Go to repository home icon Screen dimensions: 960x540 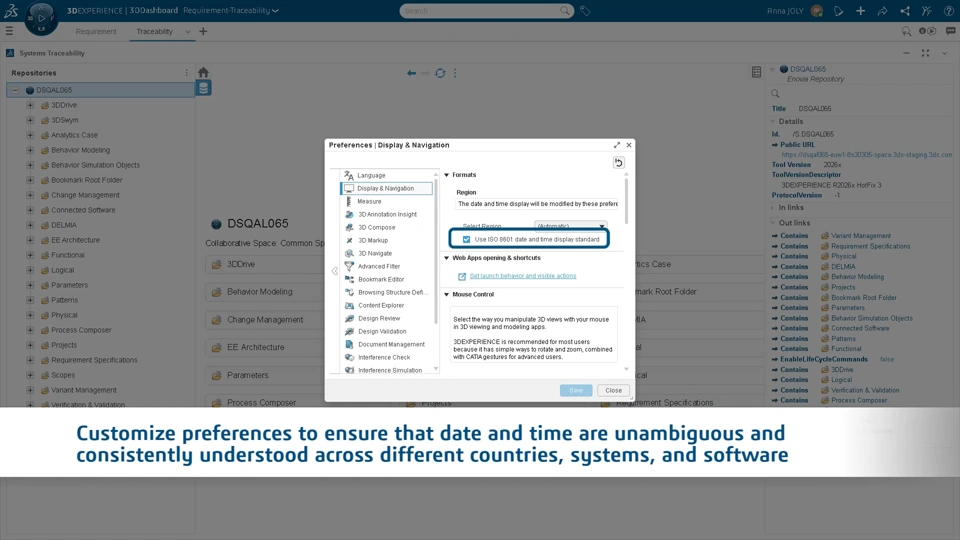coord(203,72)
